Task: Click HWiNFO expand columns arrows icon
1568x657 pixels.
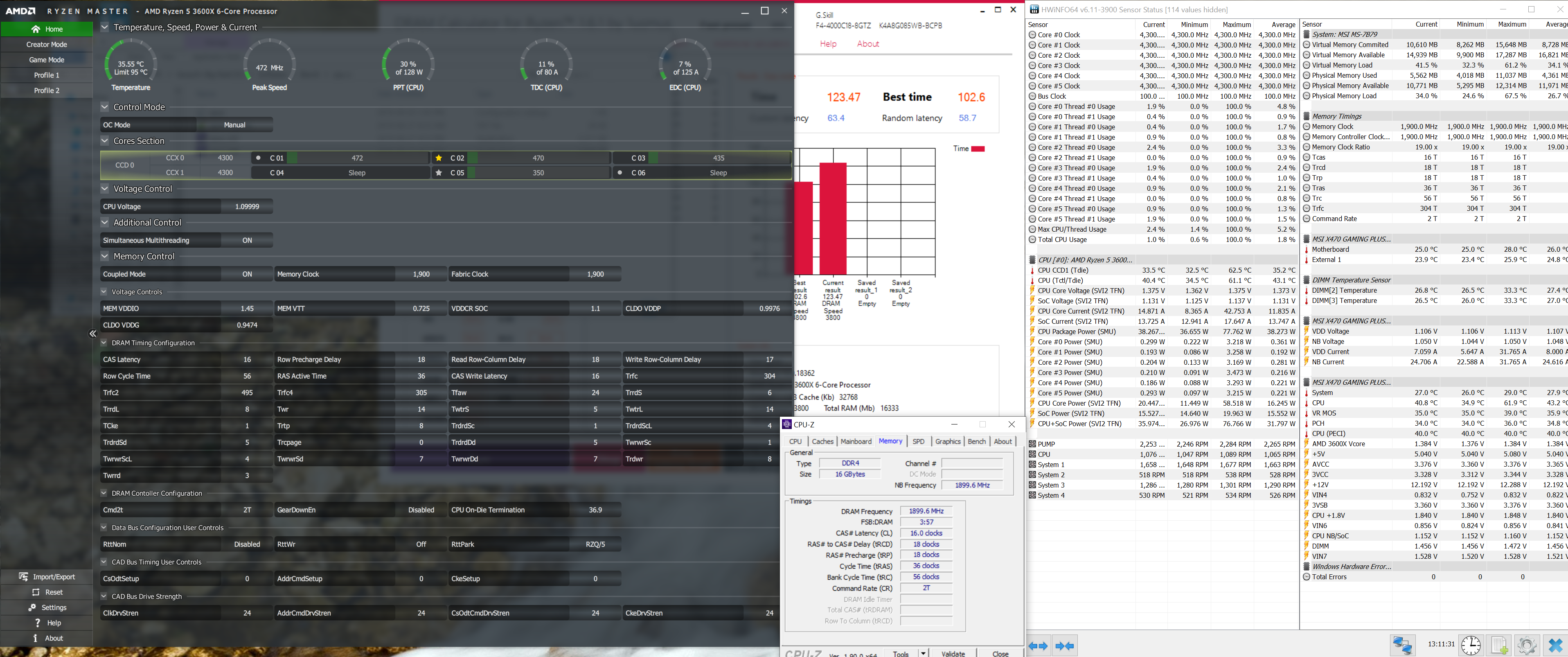Action: [x=1039, y=646]
